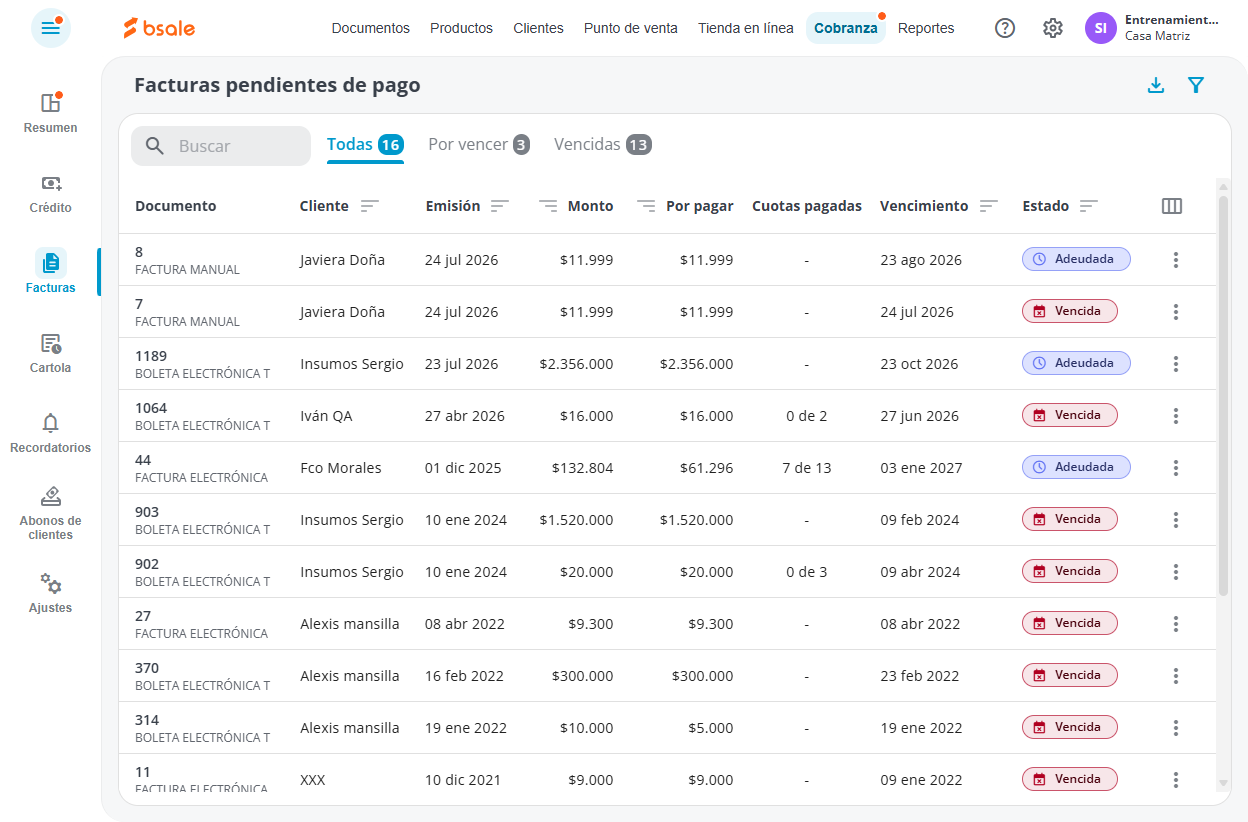Switch to Vencidas tab
The width and height of the screenshot is (1248, 822).
click(603, 145)
